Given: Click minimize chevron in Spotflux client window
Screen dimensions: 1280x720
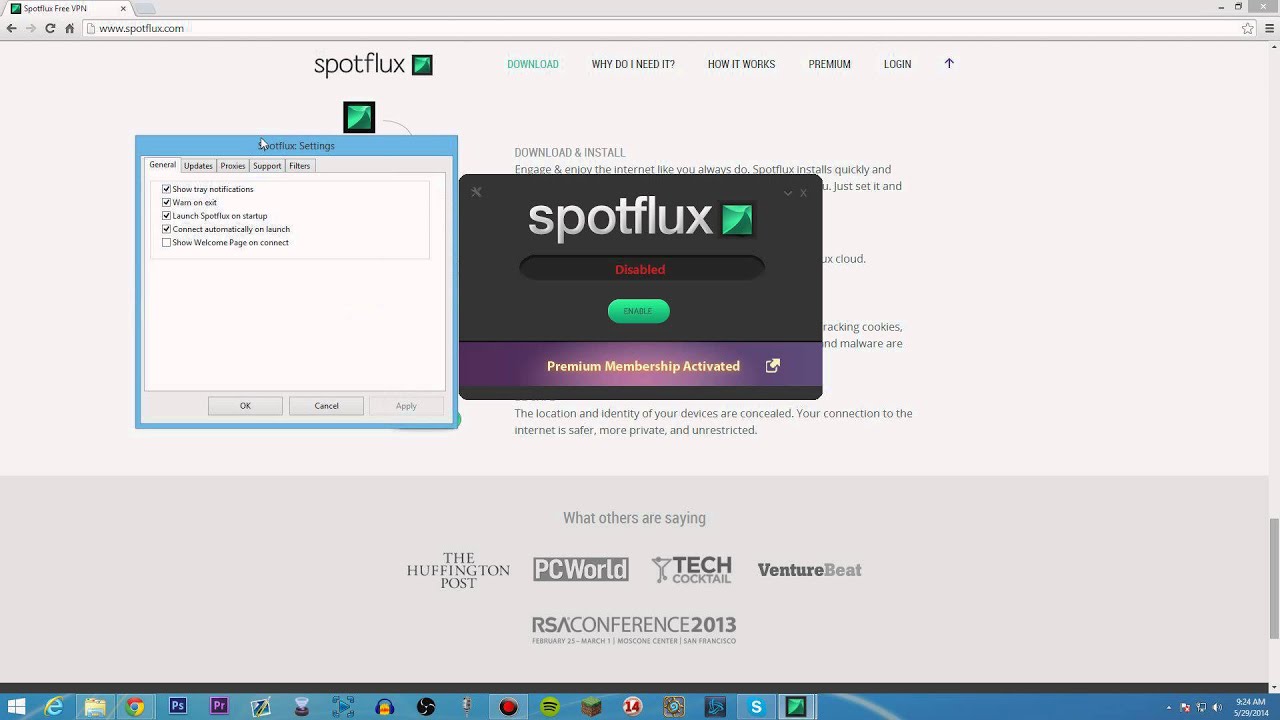Looking at the screenshot, I should tap(788, 193).
